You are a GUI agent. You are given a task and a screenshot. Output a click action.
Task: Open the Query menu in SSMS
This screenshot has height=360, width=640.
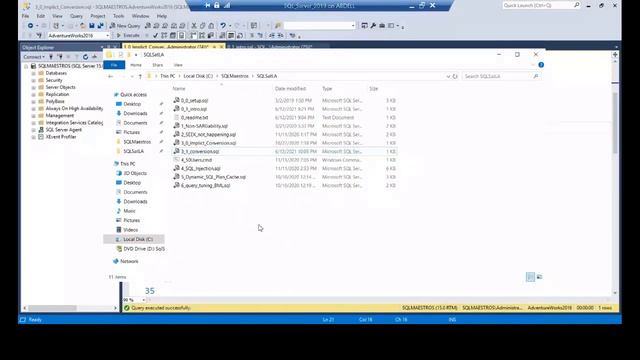[76, 16]
